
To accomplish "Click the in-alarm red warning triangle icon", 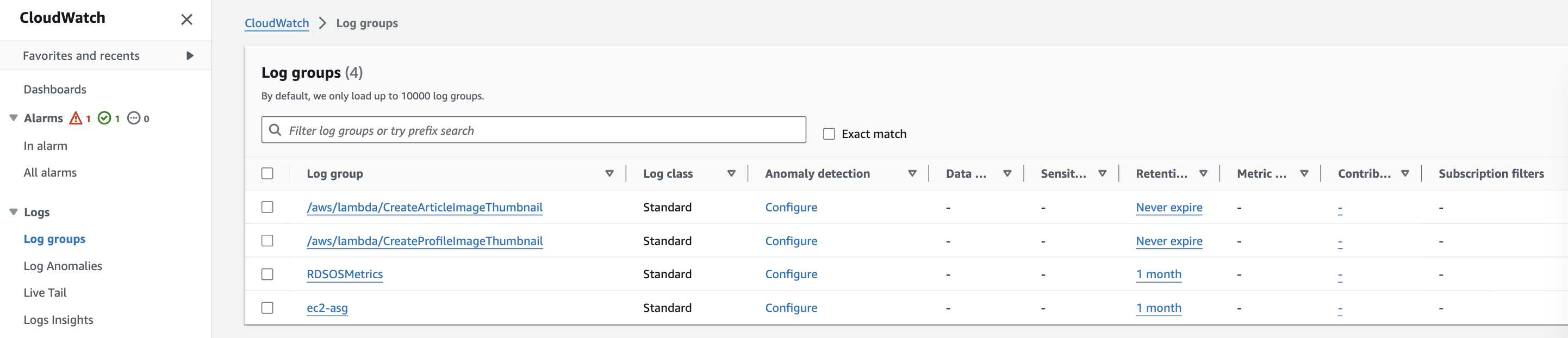I will (x=76, y=118).
